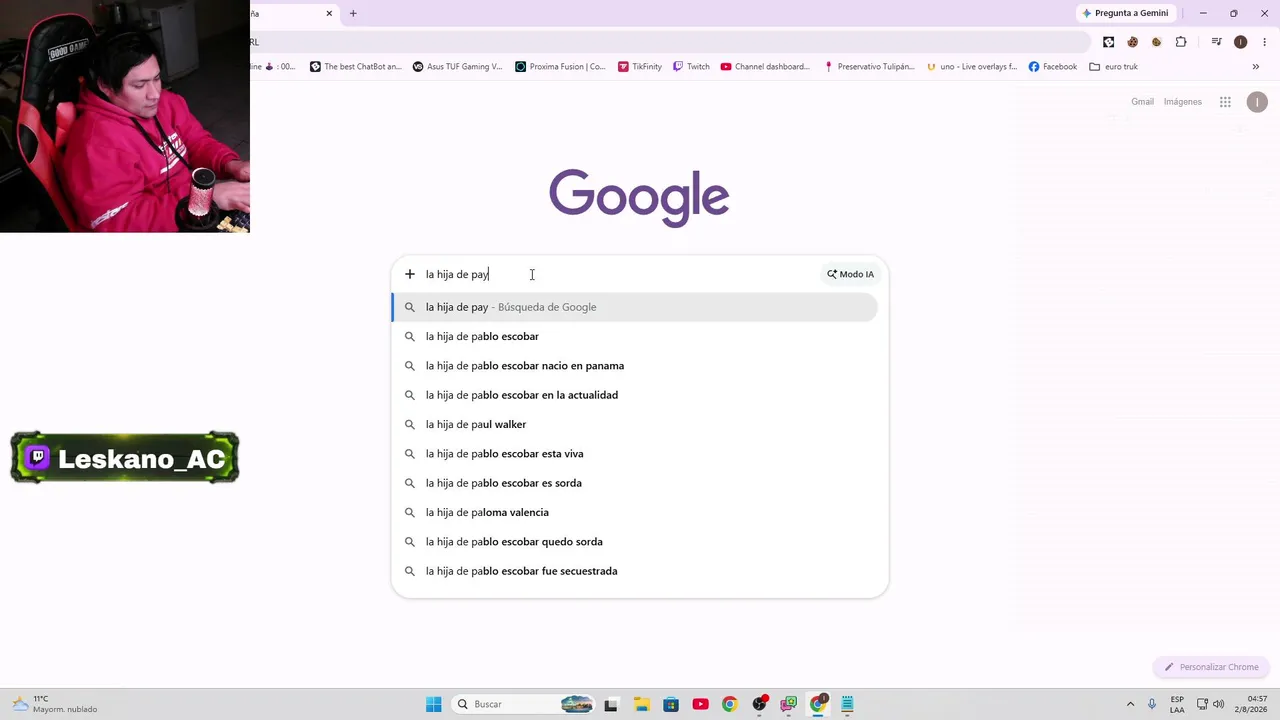Viewport: 1280px width, 720px height.
Task: Open the euro truk bookmarks folder
Action: click(1114, 67)
